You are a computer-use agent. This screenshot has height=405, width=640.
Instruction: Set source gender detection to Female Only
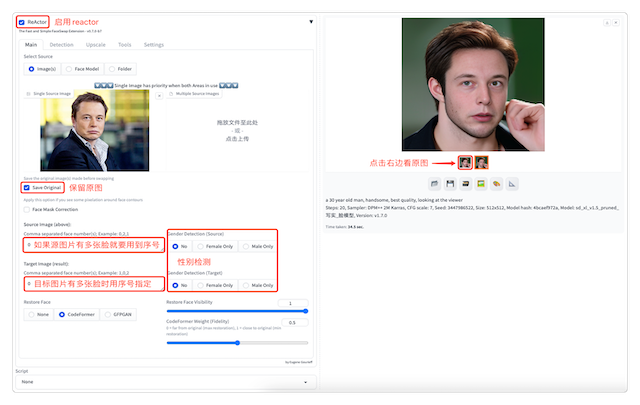point(215,246)
